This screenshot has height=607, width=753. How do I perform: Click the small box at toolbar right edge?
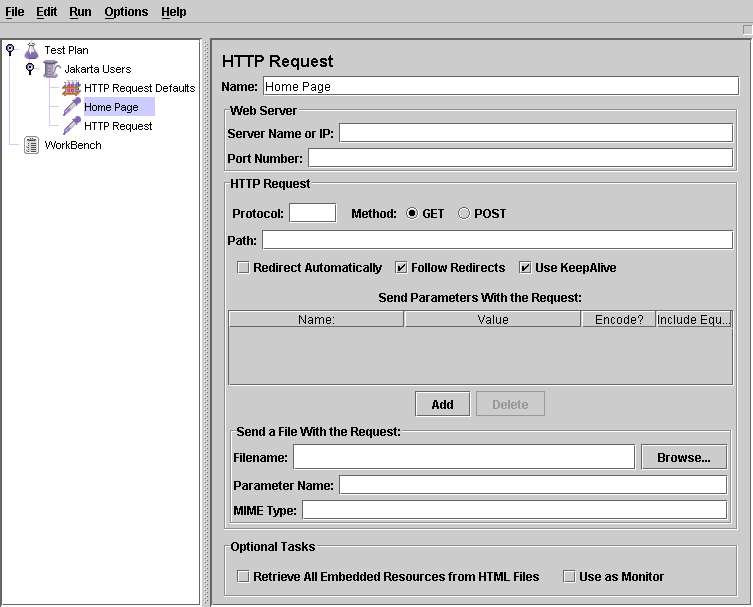point(747,30)
